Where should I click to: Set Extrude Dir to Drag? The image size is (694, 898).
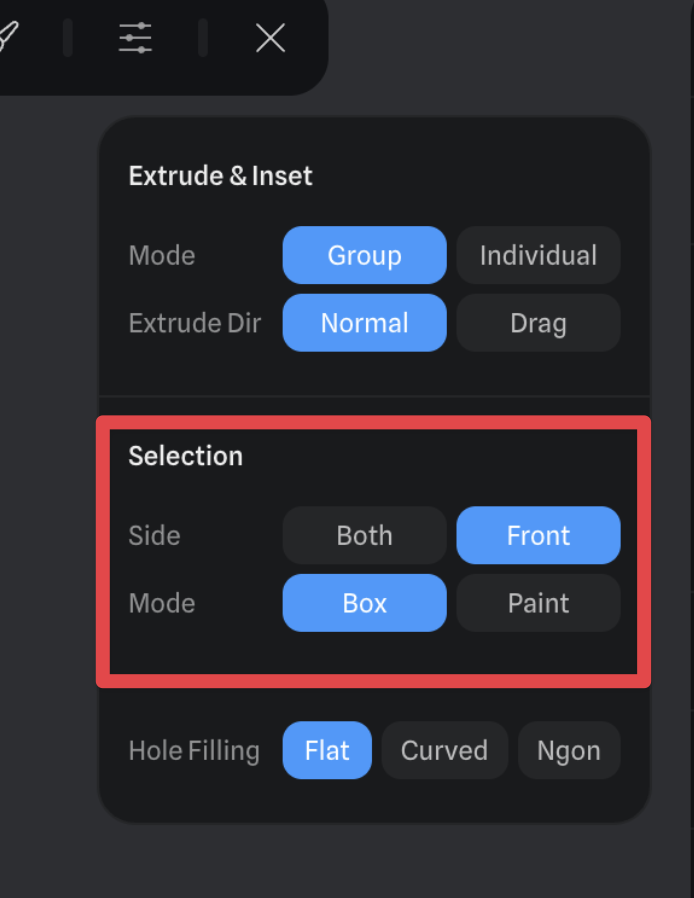(x=538, y=323)
